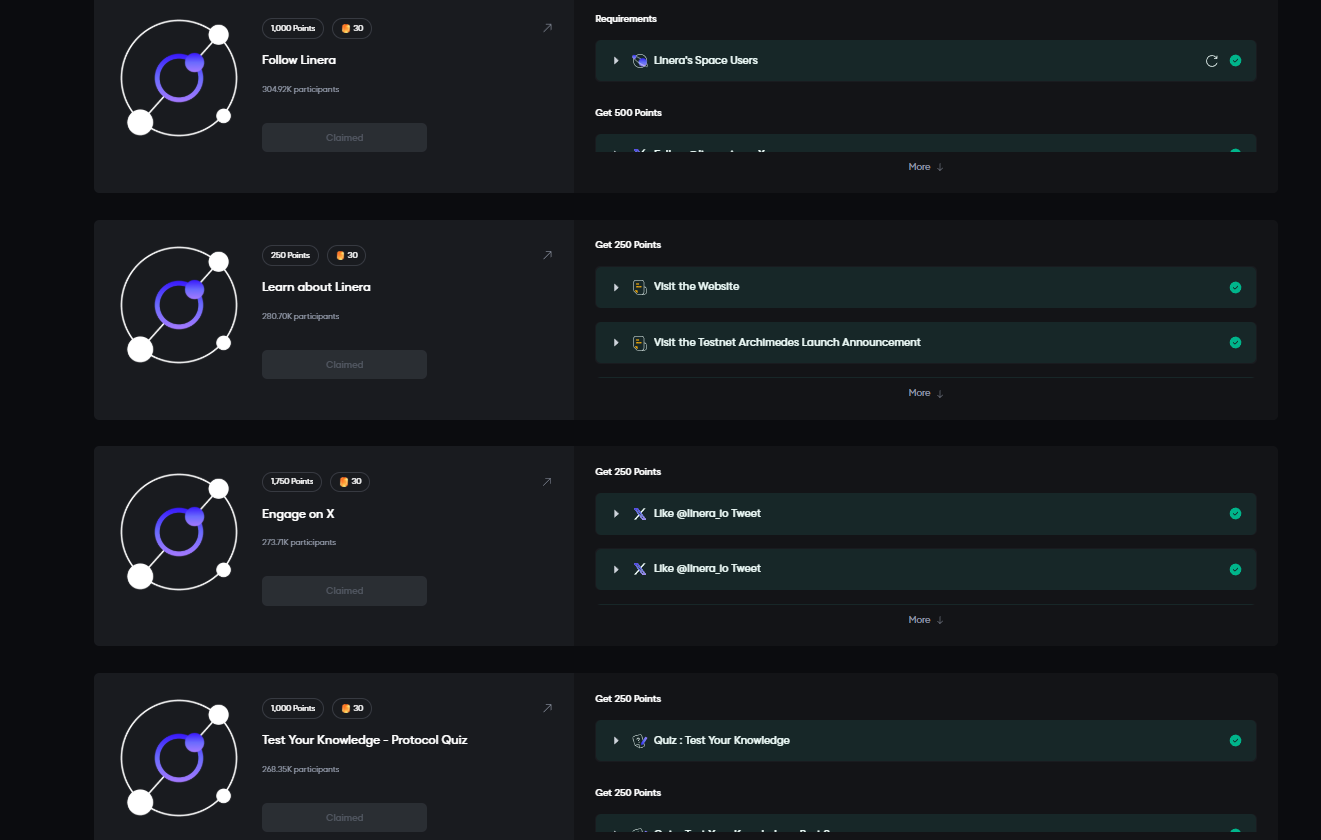Click green checkmark on Visit the Website
The image size is (1321, 840).
pos(1235,287)
